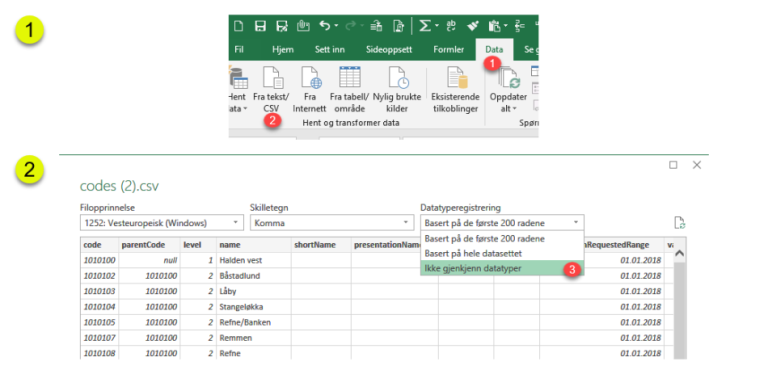Switch to the Sideoppsett tab
Viewport: 768px width, 374px height.
389,49
